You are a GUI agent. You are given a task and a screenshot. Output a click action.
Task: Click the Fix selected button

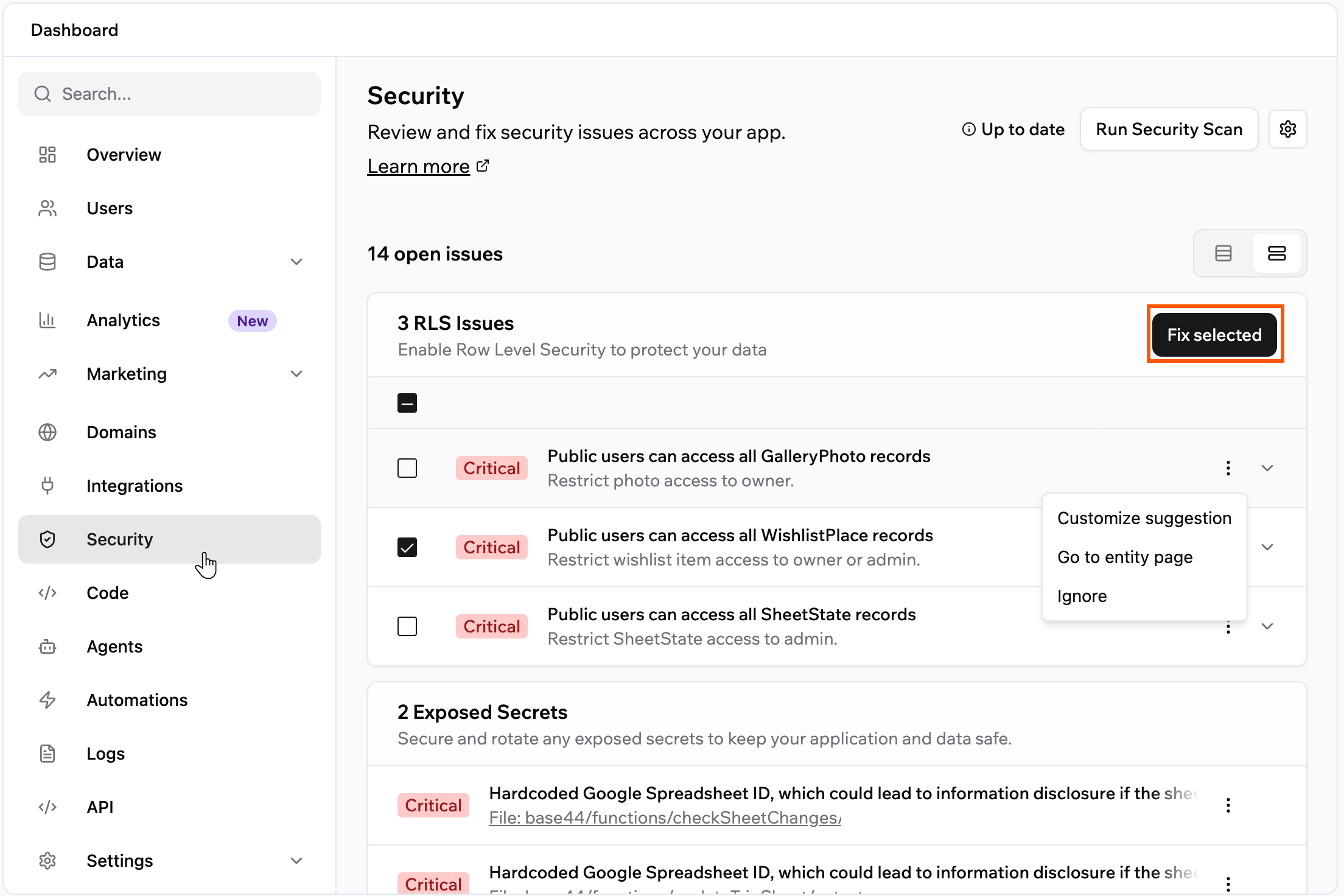(1214, 335)
